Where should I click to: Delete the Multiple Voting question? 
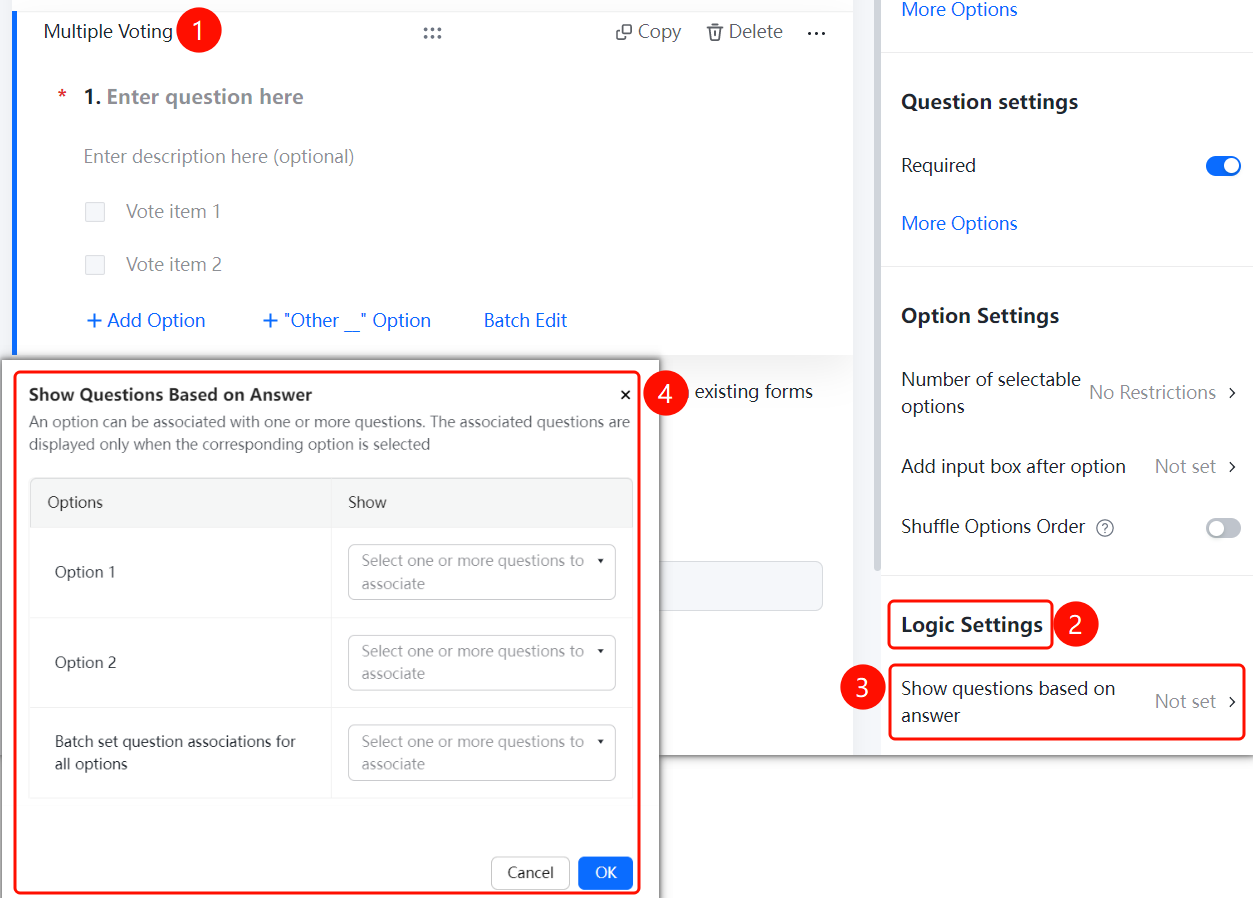click(745, 32)
